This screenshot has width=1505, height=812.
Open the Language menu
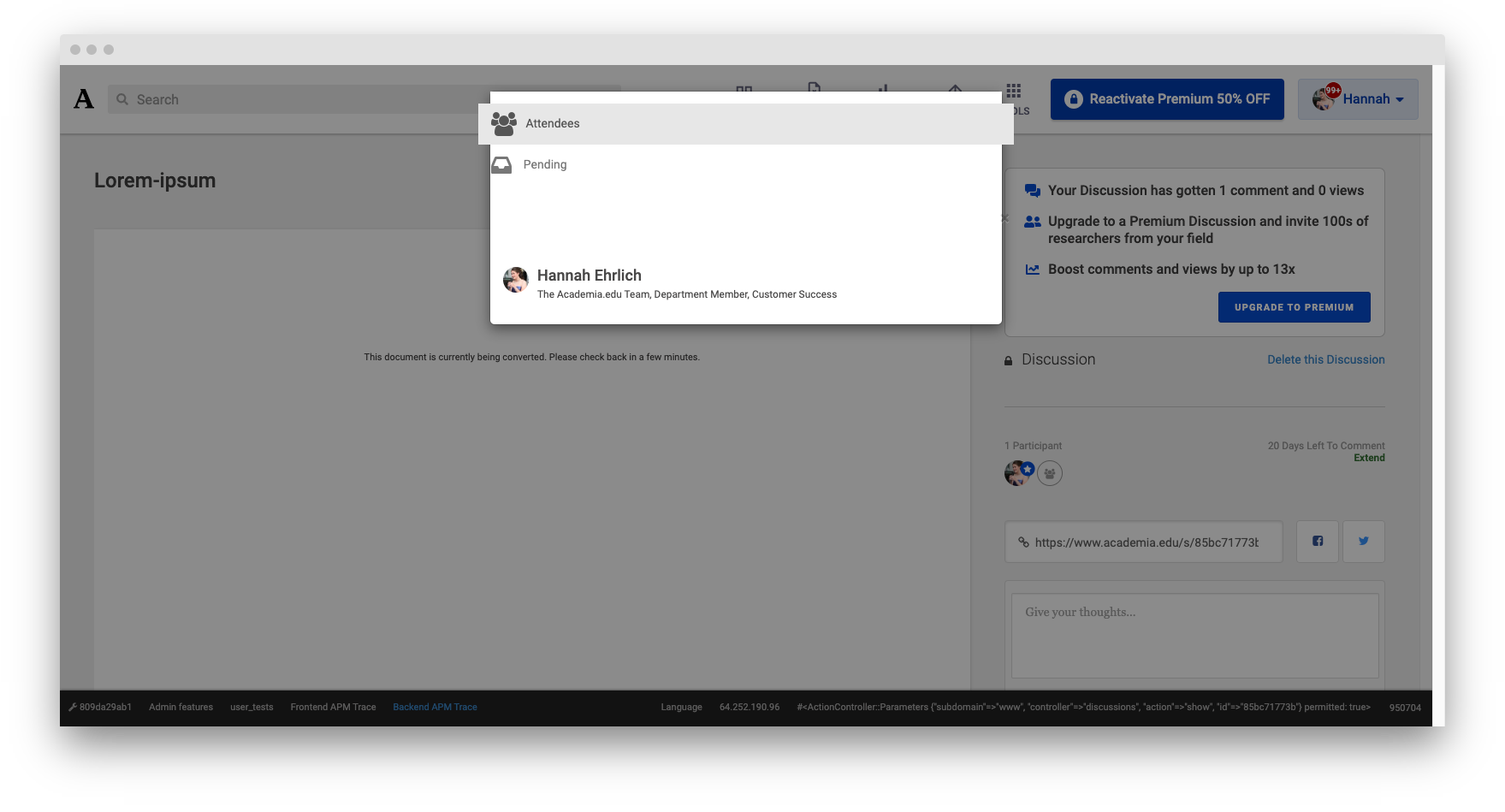(x=681, y=707)
